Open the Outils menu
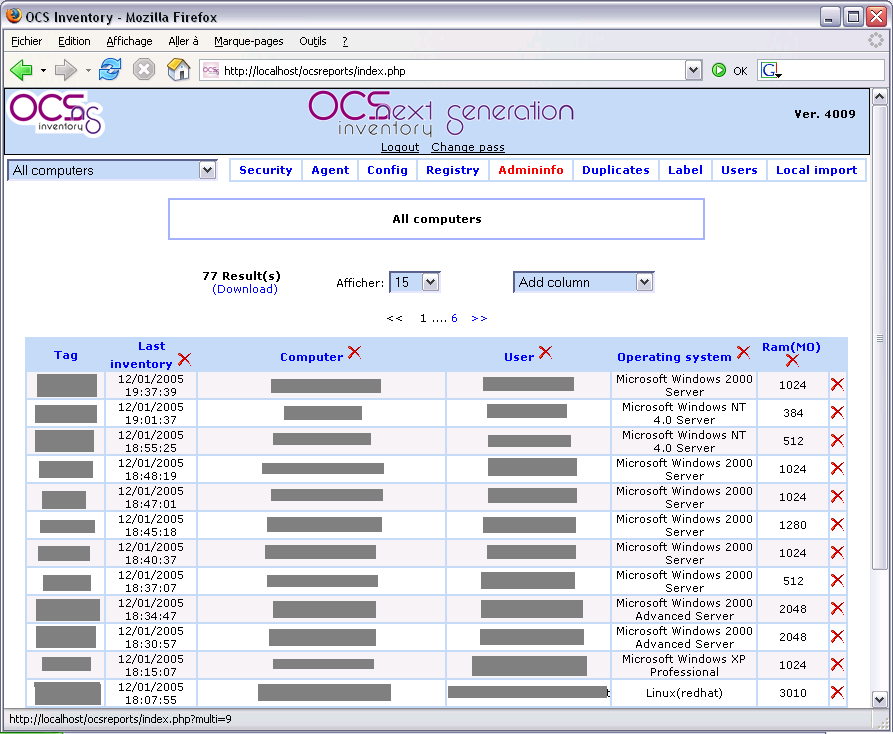 pyautogui.click(x=313, y=41)
